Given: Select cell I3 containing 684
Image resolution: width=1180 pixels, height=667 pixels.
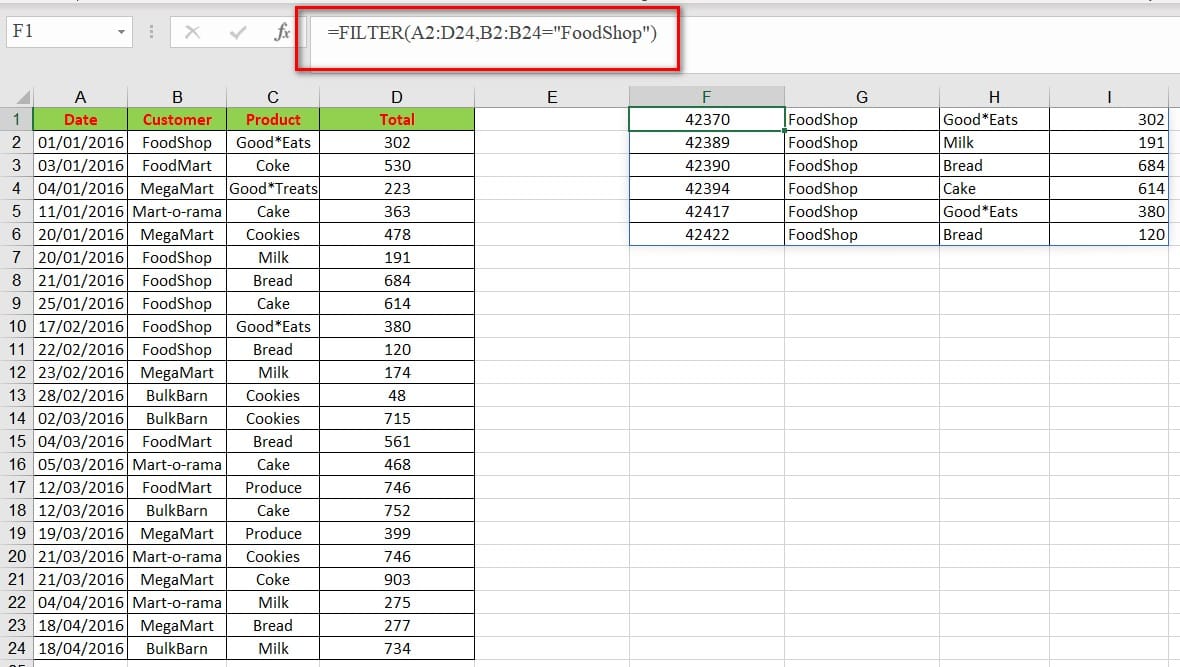Looking at the screenshot, I should (1108, 165).
